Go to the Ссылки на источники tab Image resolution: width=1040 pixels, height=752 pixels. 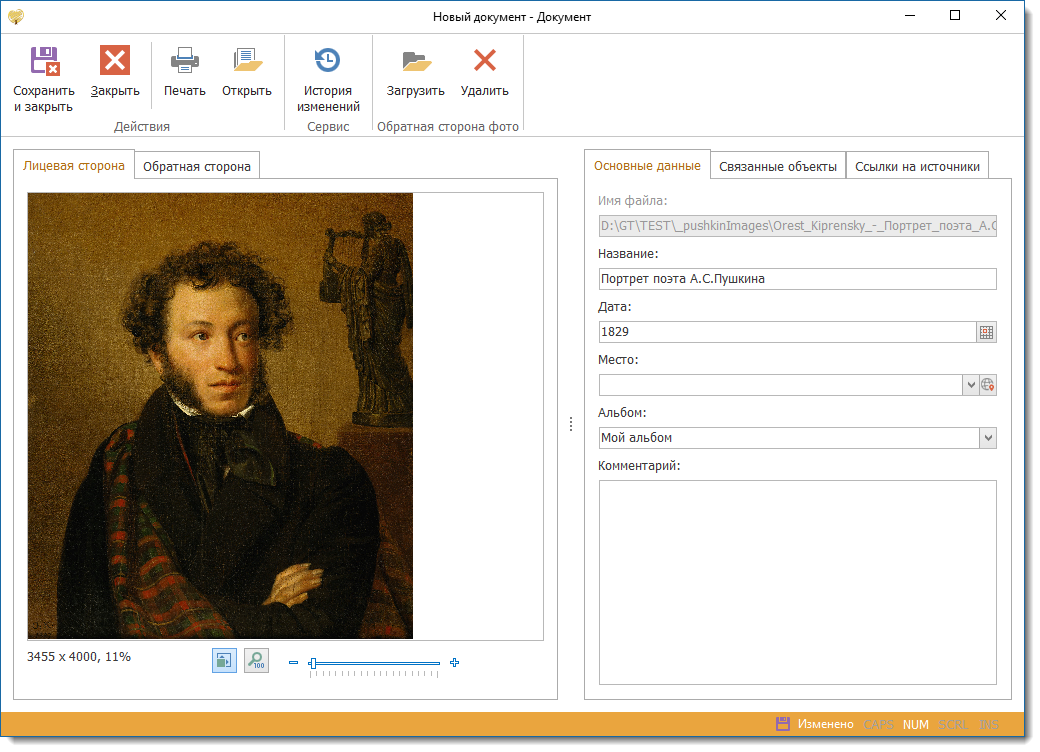click(x=917, y=167)
